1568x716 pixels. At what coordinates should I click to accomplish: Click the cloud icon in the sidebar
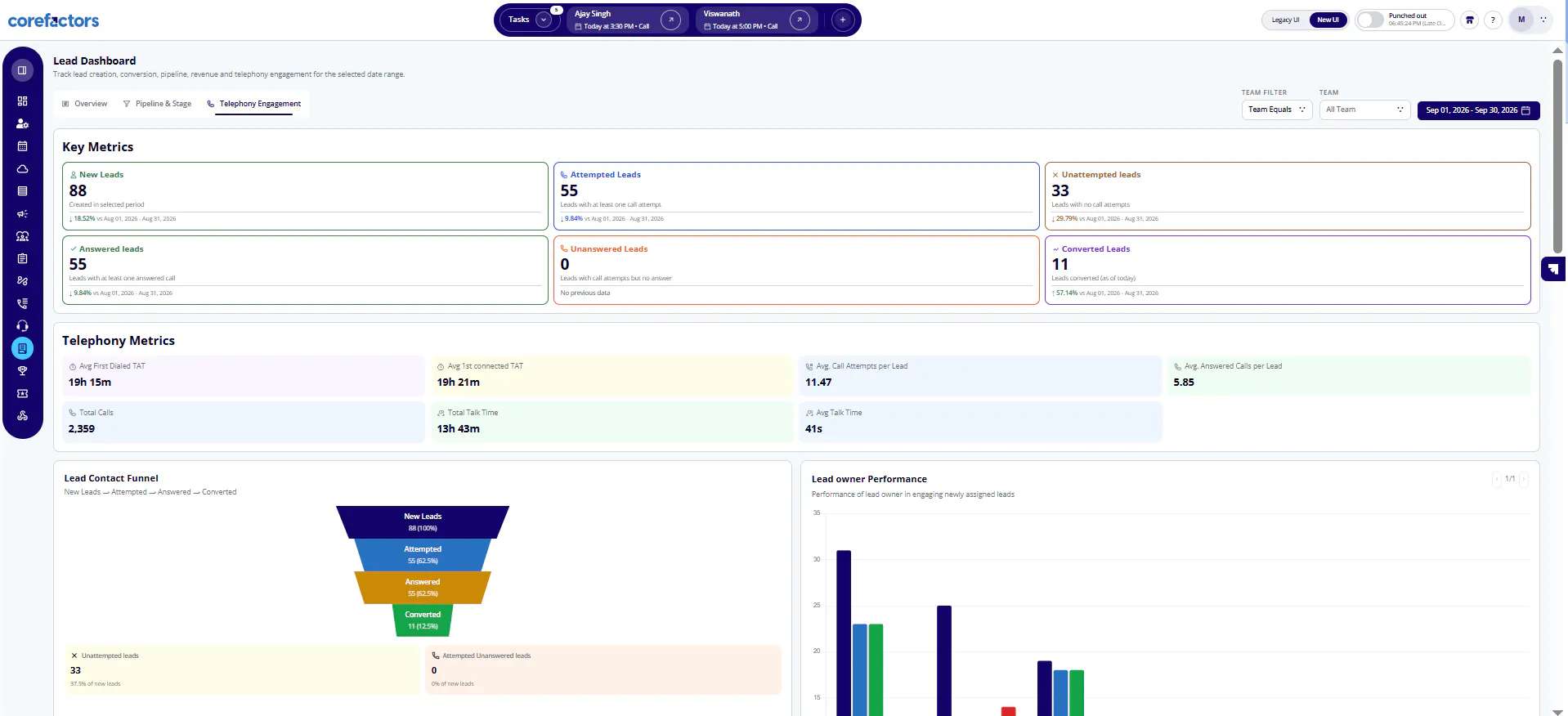click(22, 168)
